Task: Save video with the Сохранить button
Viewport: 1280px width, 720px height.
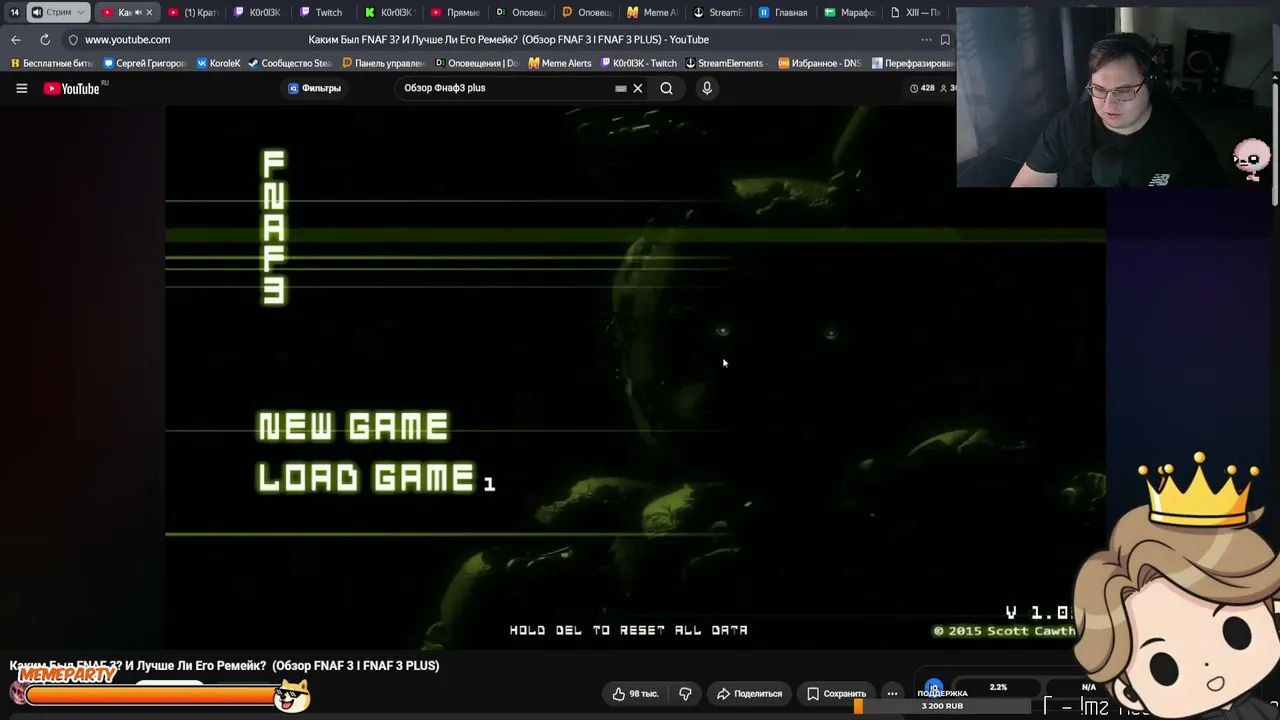Action: [x=836, y=693]
